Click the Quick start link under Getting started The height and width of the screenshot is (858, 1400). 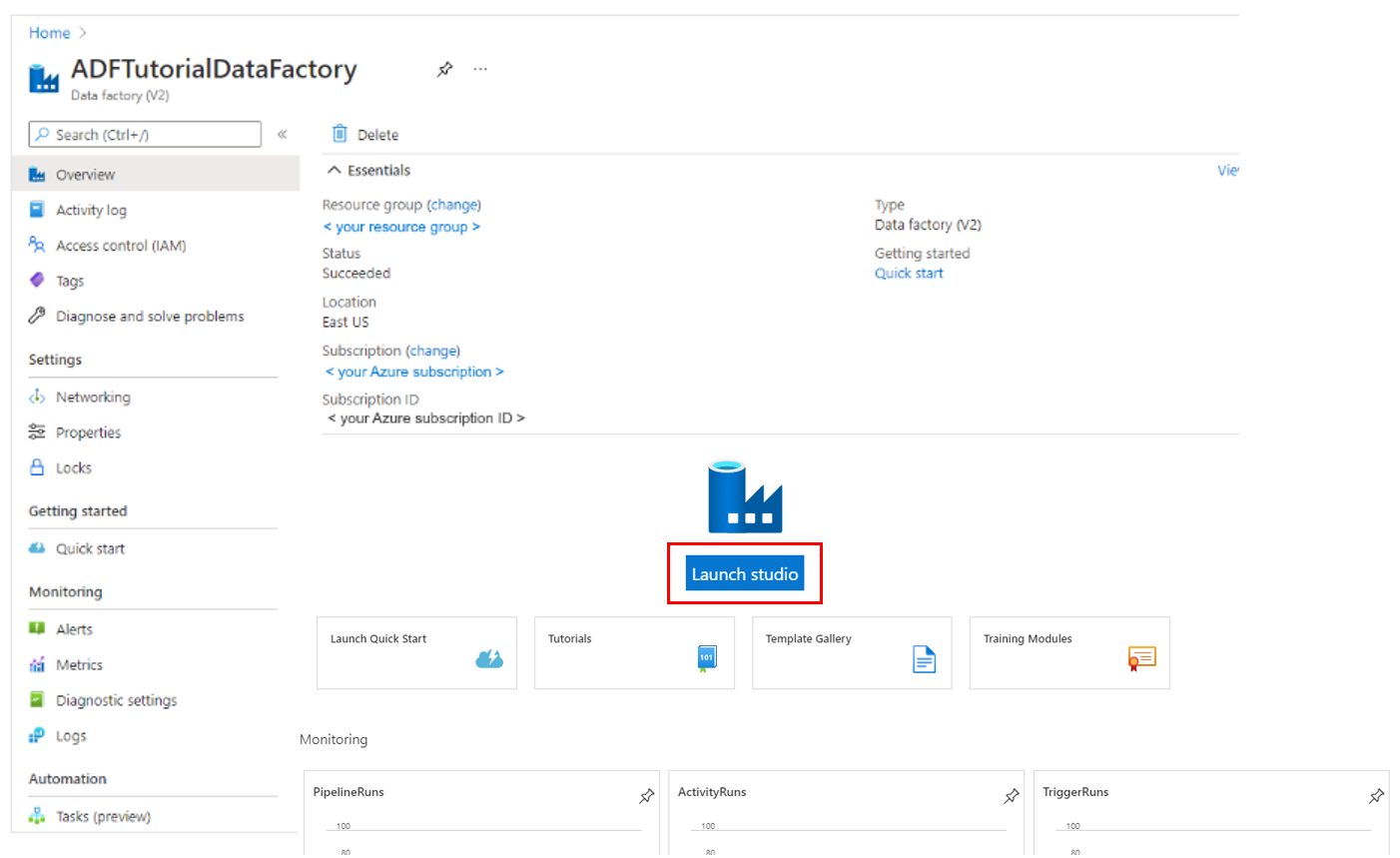pos(909,274)
